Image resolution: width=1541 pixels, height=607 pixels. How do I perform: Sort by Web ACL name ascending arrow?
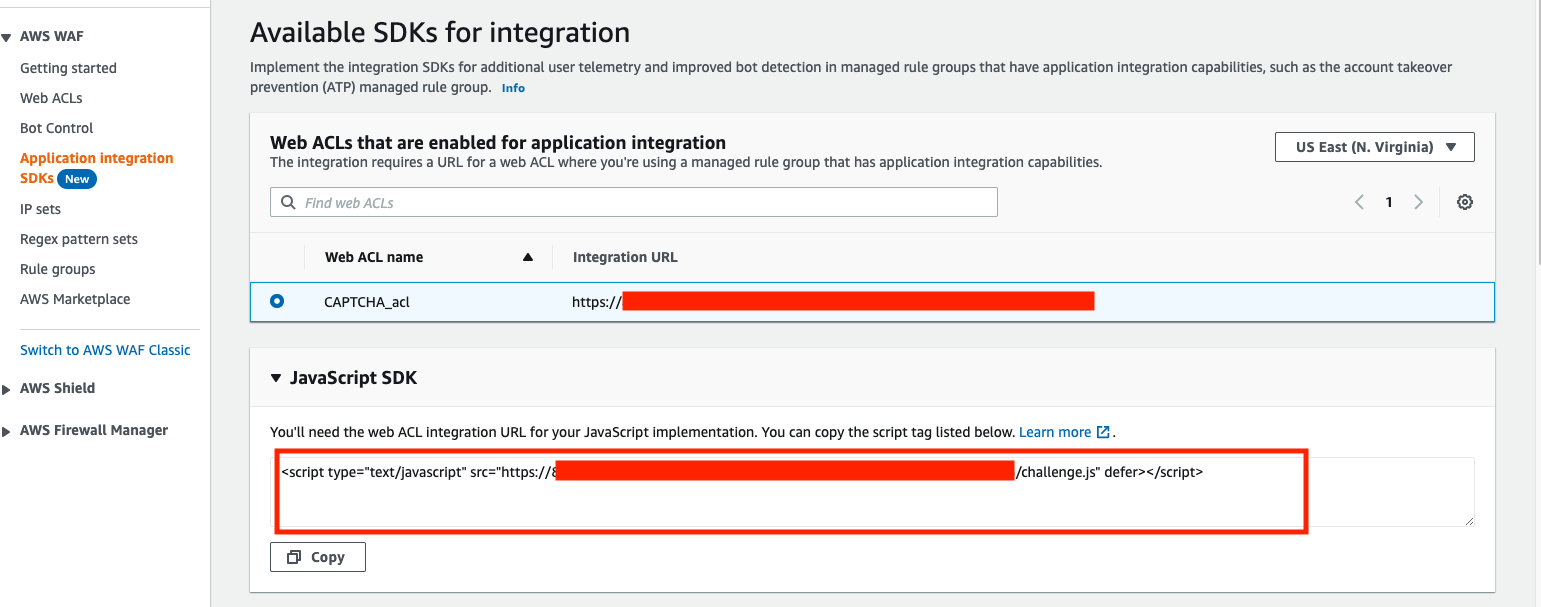(x=528, y=257)
